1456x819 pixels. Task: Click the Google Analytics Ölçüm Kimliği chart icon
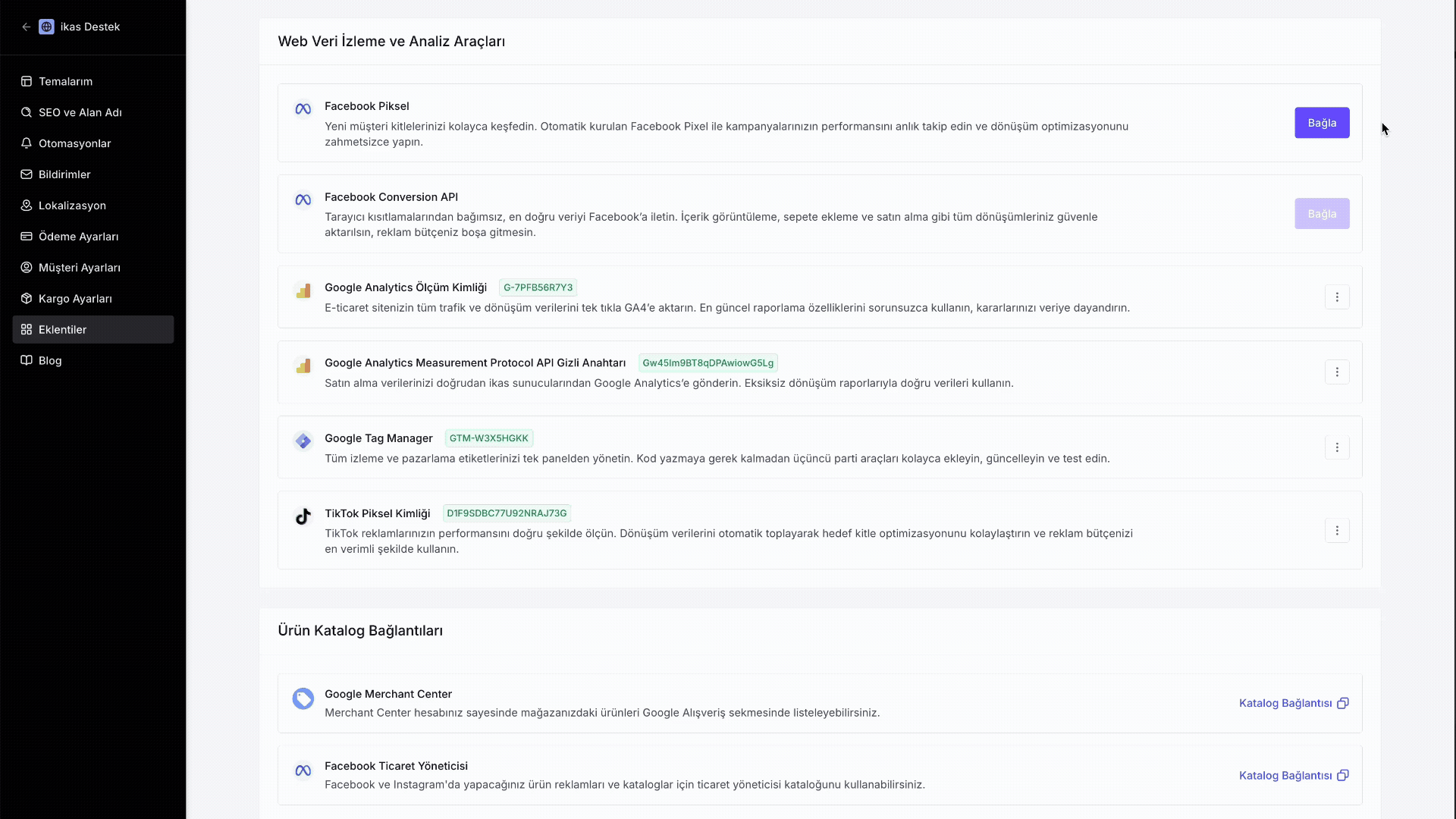(303, 290)
